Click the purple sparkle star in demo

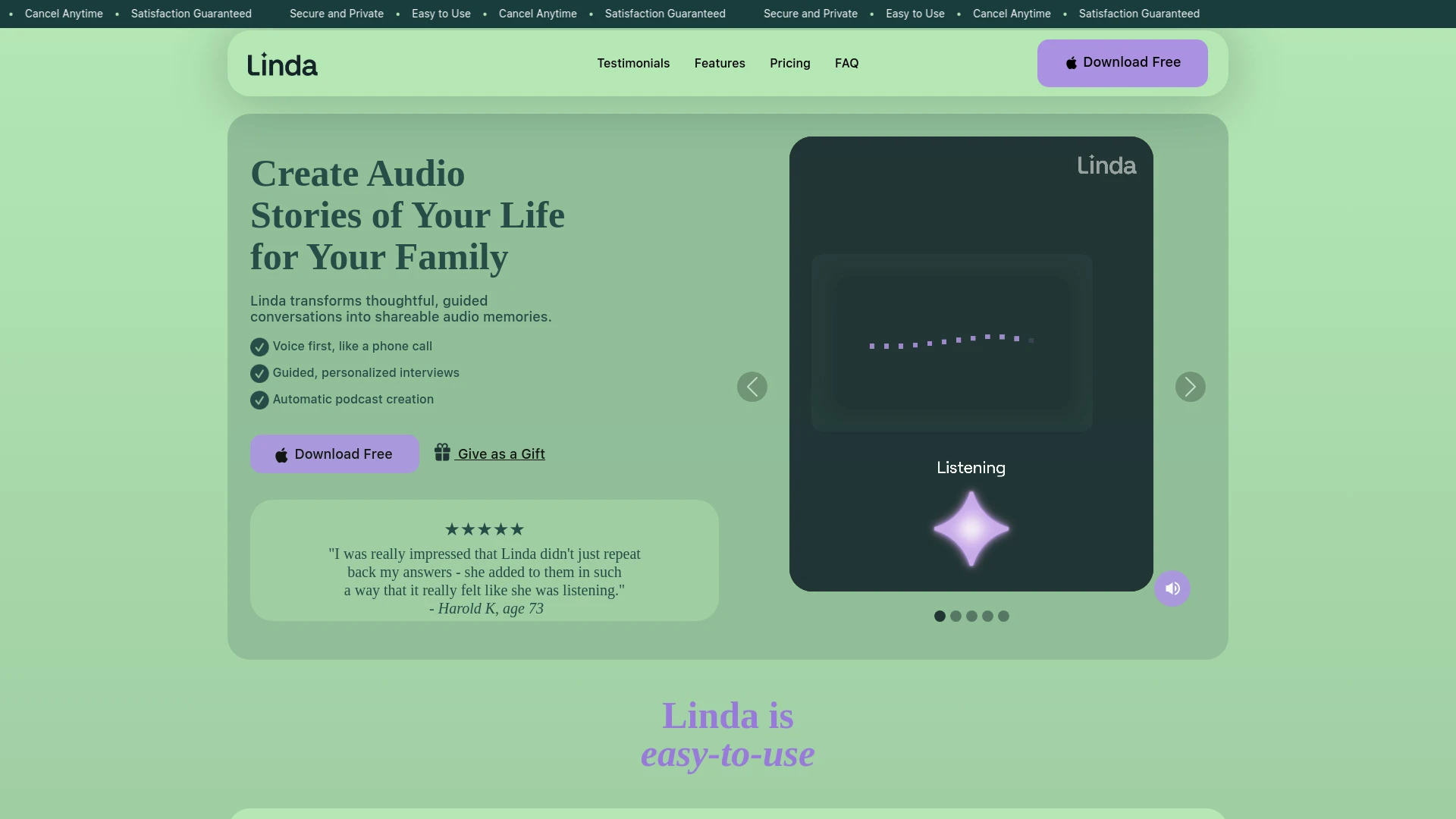coord(971,529)
